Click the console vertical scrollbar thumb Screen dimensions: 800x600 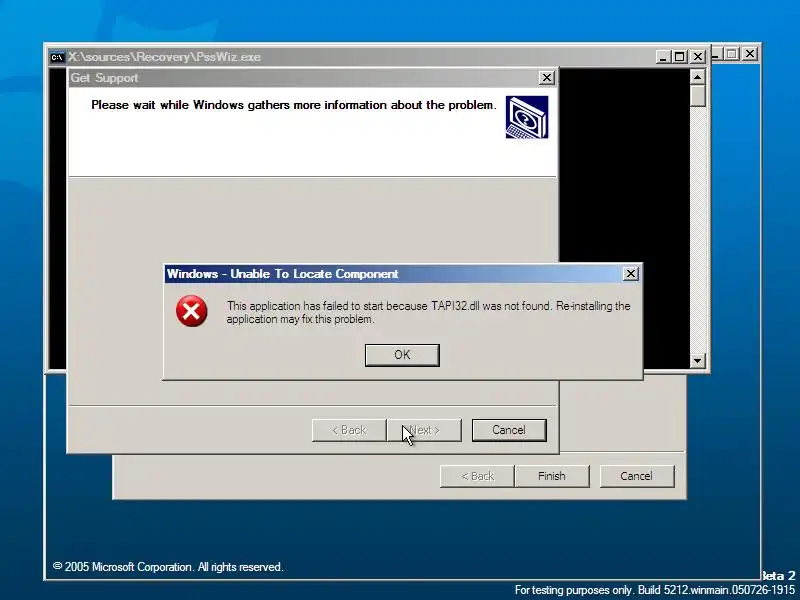click(697, 95)
